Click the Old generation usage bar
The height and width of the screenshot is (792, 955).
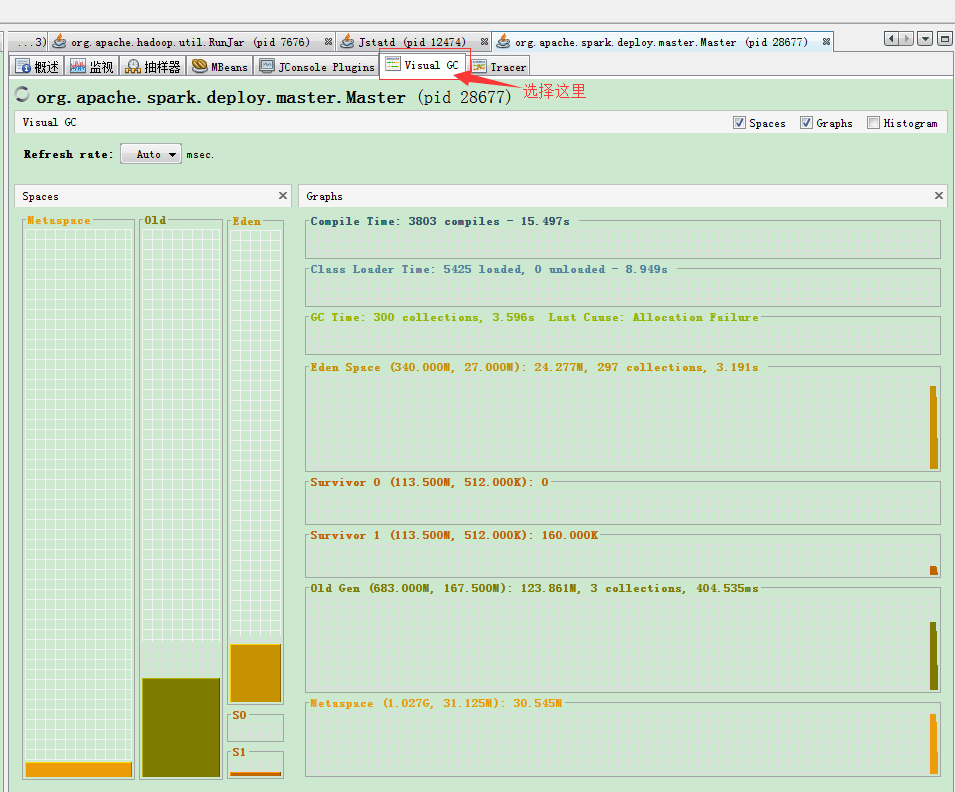(x=181, y=727)
